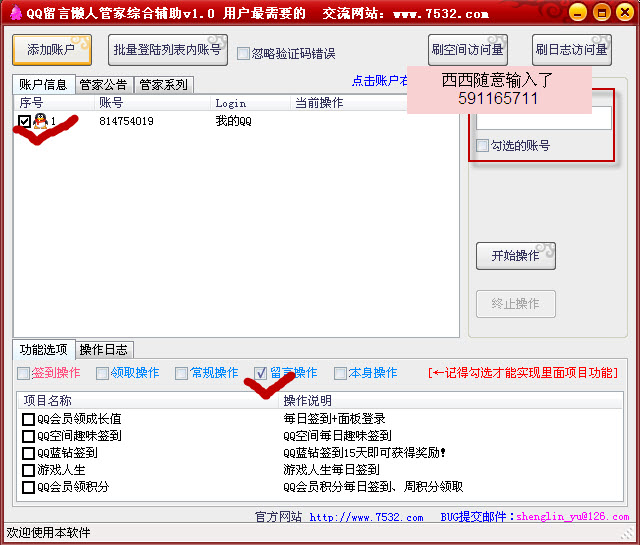
Task: Open the official website link www.7532.com
Action: click(x=366, y=517)
